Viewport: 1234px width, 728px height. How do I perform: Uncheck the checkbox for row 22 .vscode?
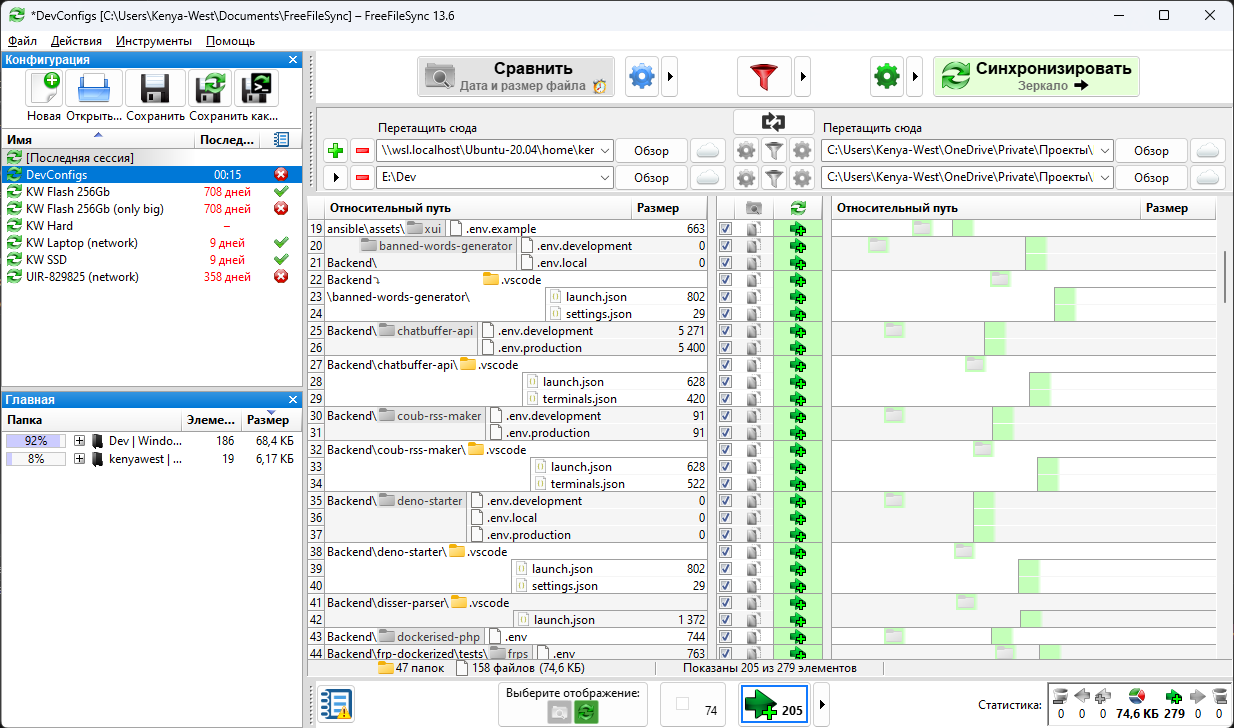(x=726, y=280)
